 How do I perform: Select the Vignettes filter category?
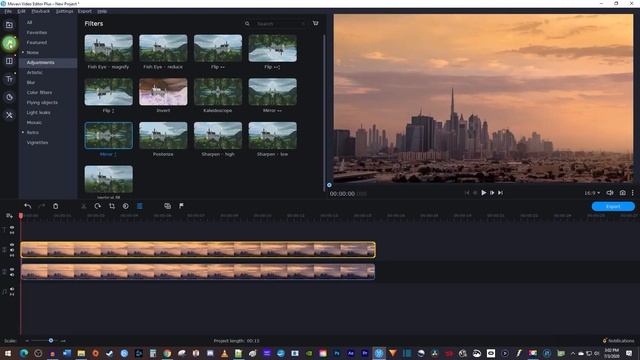click(x=37, y=142)
